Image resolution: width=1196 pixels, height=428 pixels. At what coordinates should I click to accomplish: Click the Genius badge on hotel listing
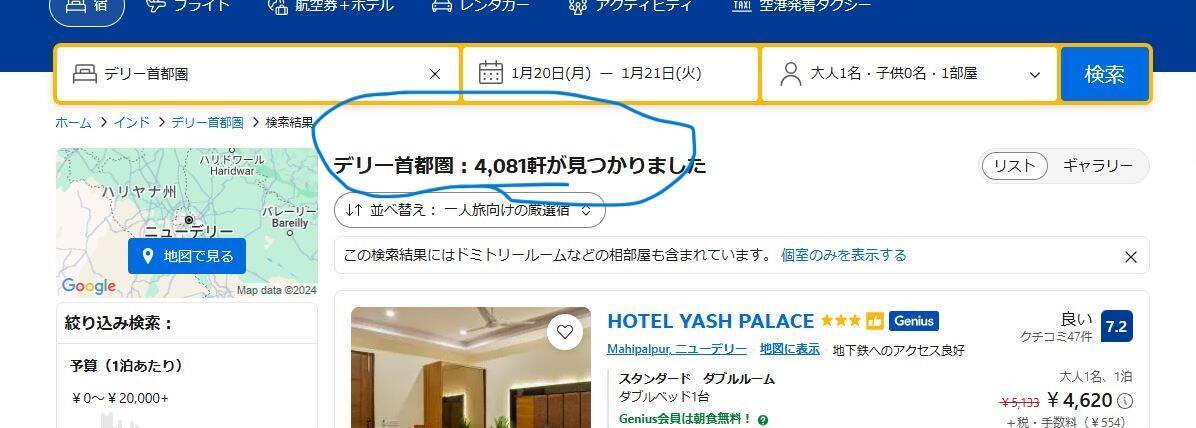click(x=913, y=321)
